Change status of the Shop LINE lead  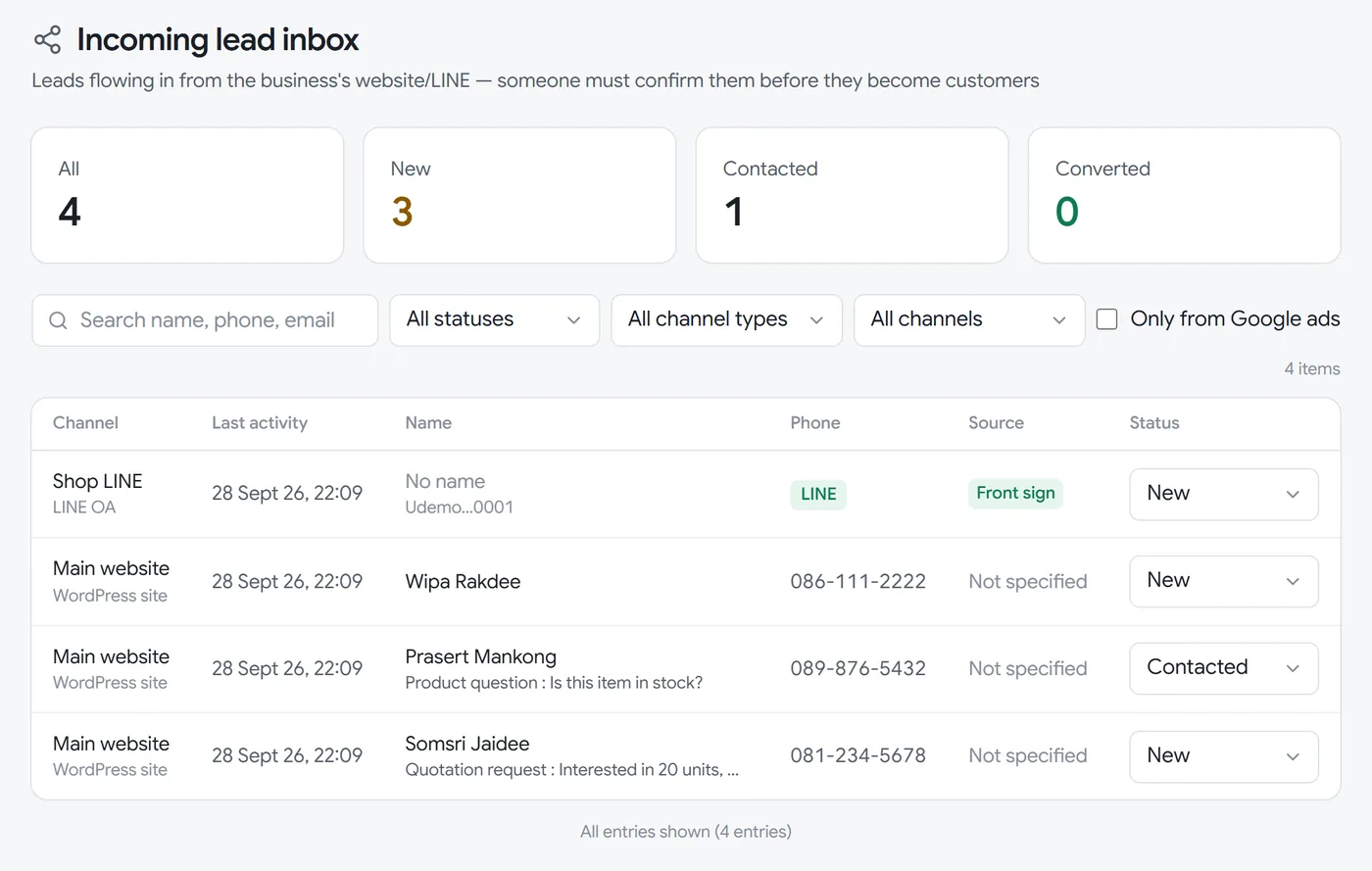point(1223,494)
